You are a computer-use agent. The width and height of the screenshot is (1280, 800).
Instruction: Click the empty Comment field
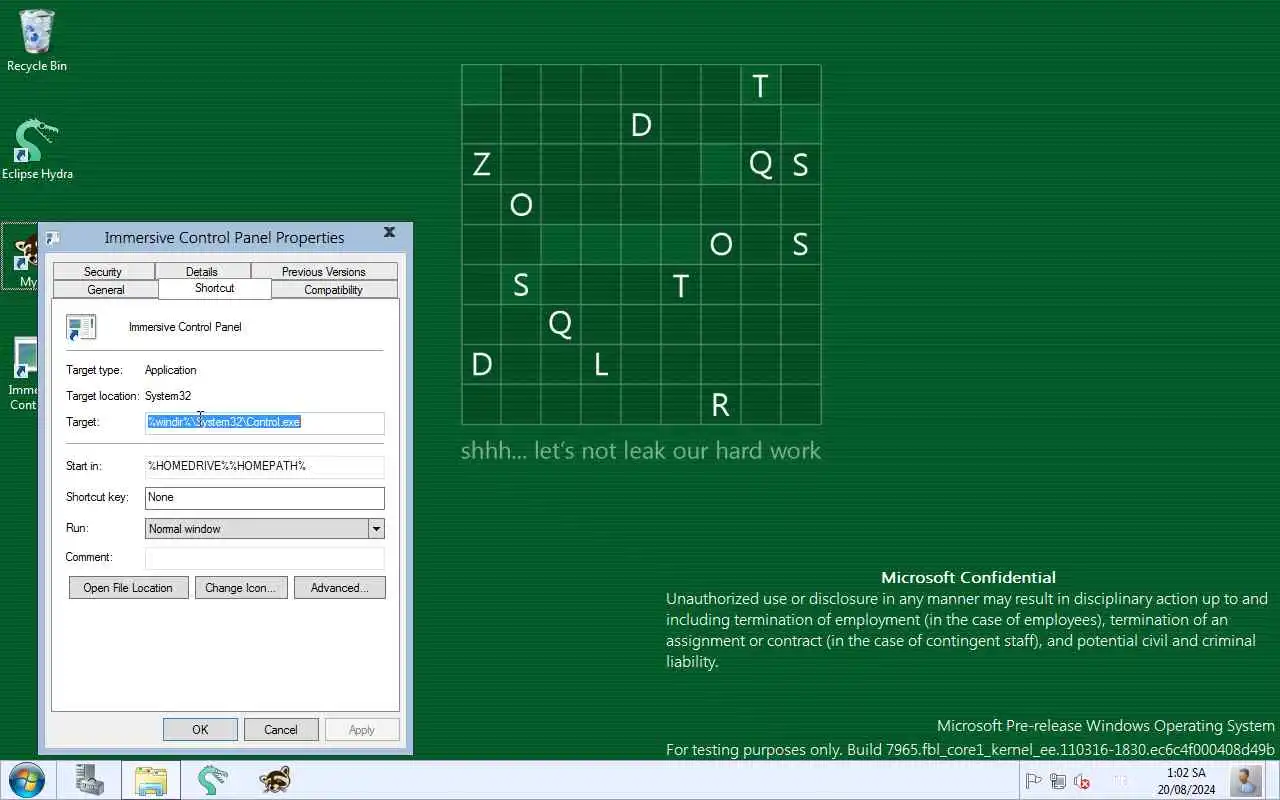coord(265,557)
